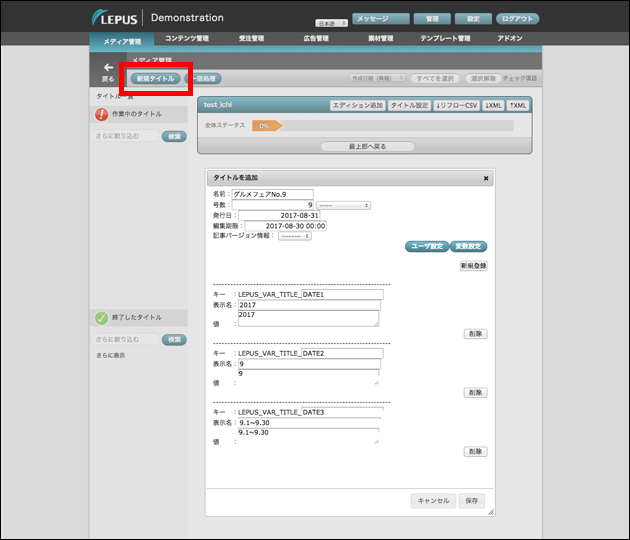
Task: Click the 表示名 field containing 9.1~9.30
Action: (309, 423)
